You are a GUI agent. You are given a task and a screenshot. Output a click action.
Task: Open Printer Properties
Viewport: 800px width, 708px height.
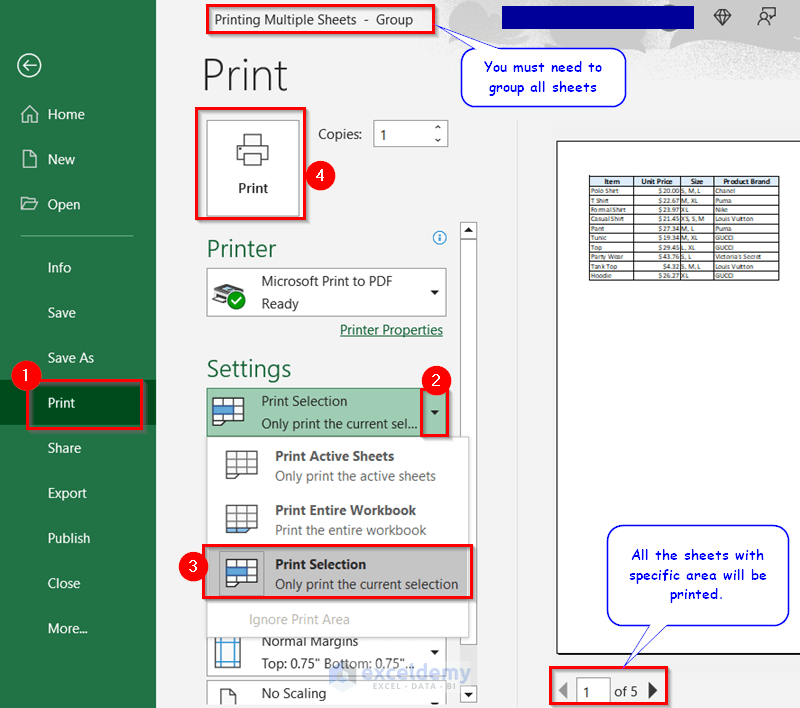(x=391, y=329)
